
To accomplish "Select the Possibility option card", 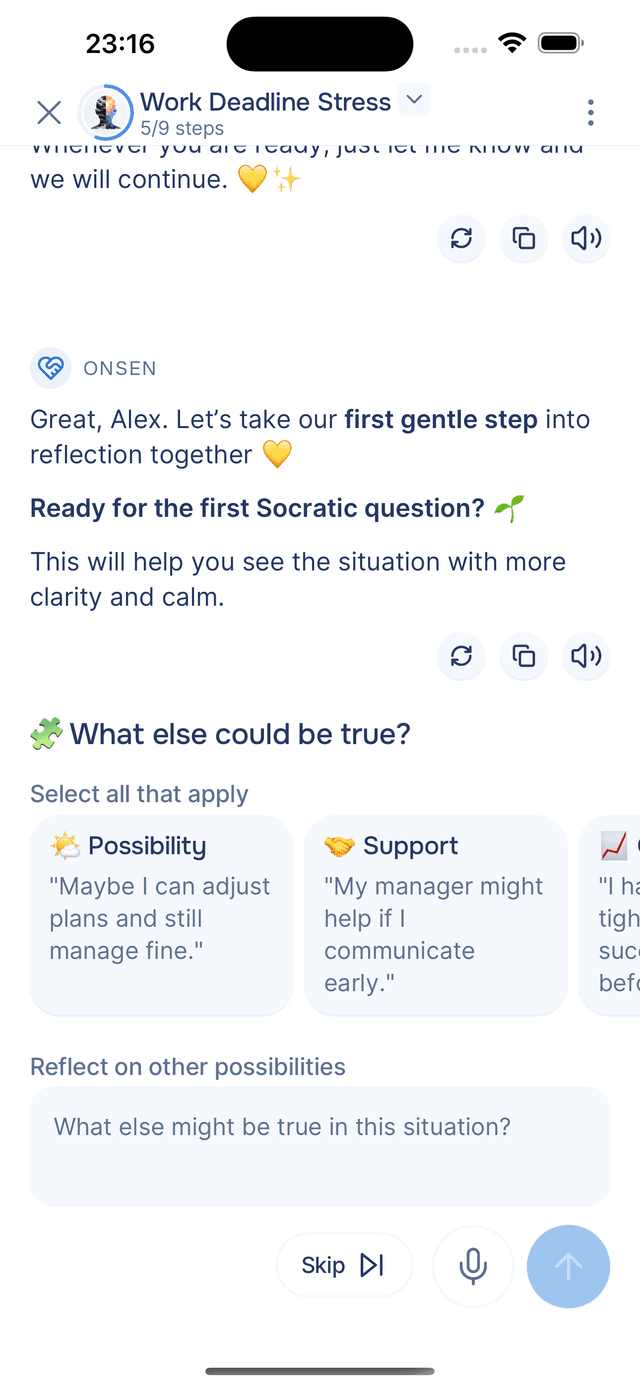I will tap(161, 915).
